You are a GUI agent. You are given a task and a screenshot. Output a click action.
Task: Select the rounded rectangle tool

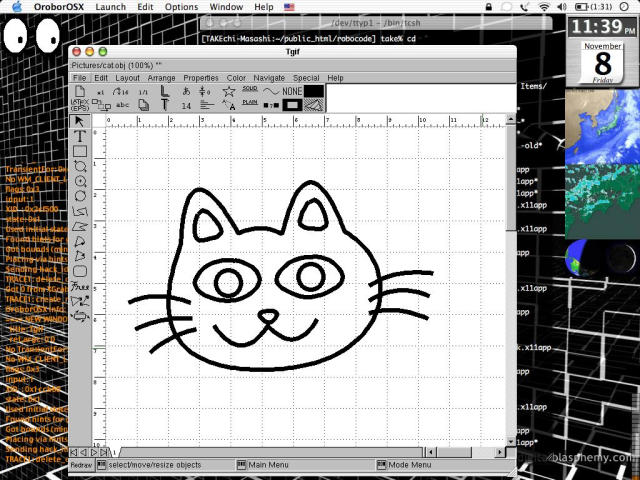80,271
